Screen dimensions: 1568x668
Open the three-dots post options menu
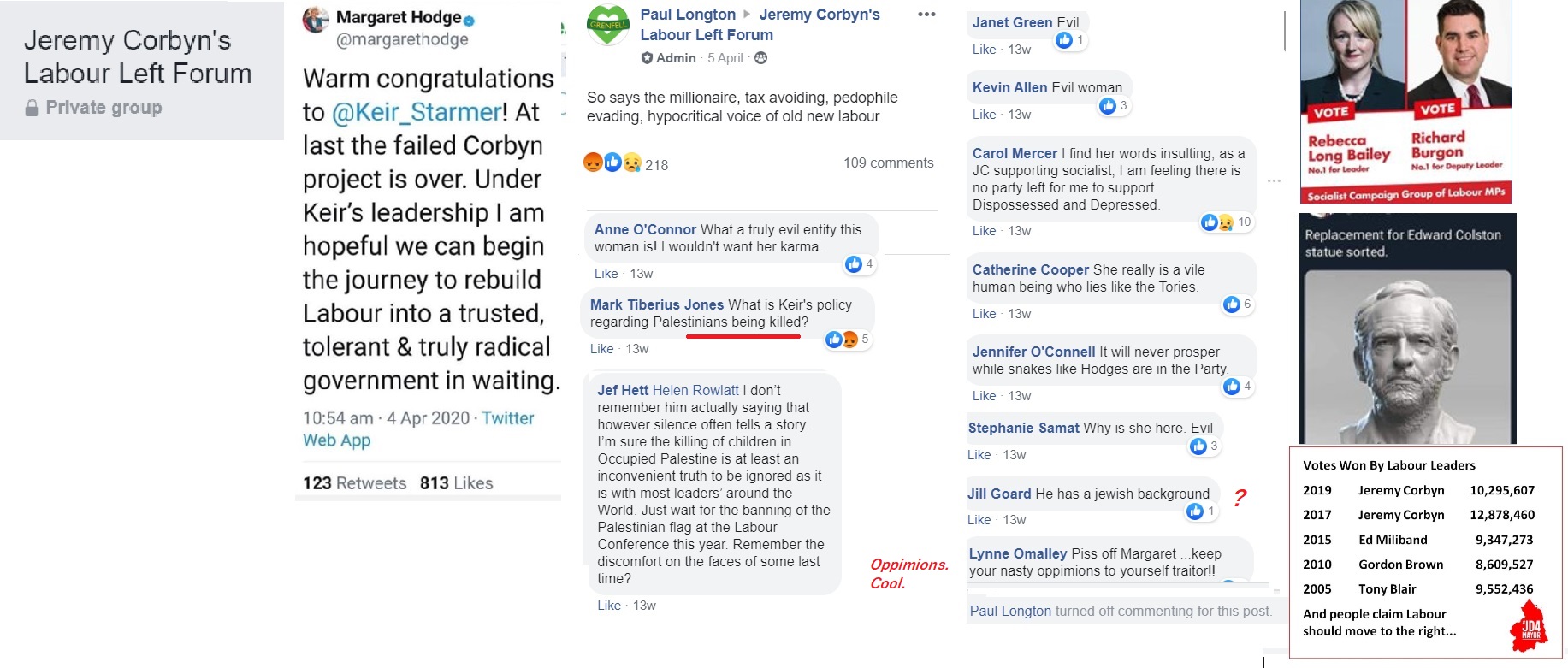pyautogui.click(x=926, y=15)
